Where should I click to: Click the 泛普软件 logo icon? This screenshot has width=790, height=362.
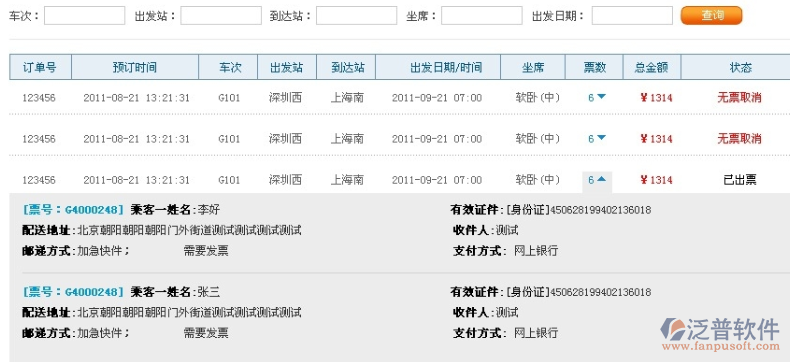tap(673, 329)
